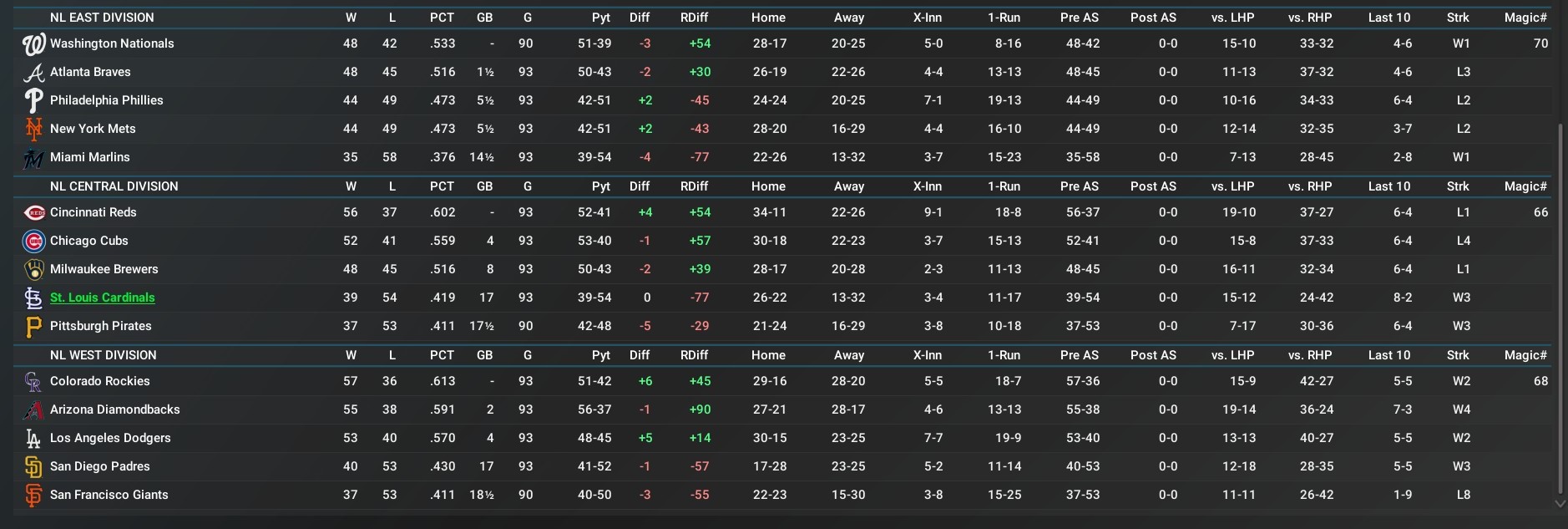Sort NL Central by RDiff column header
The height and width of the screenshot is (529, 1568).
(694, 186)
